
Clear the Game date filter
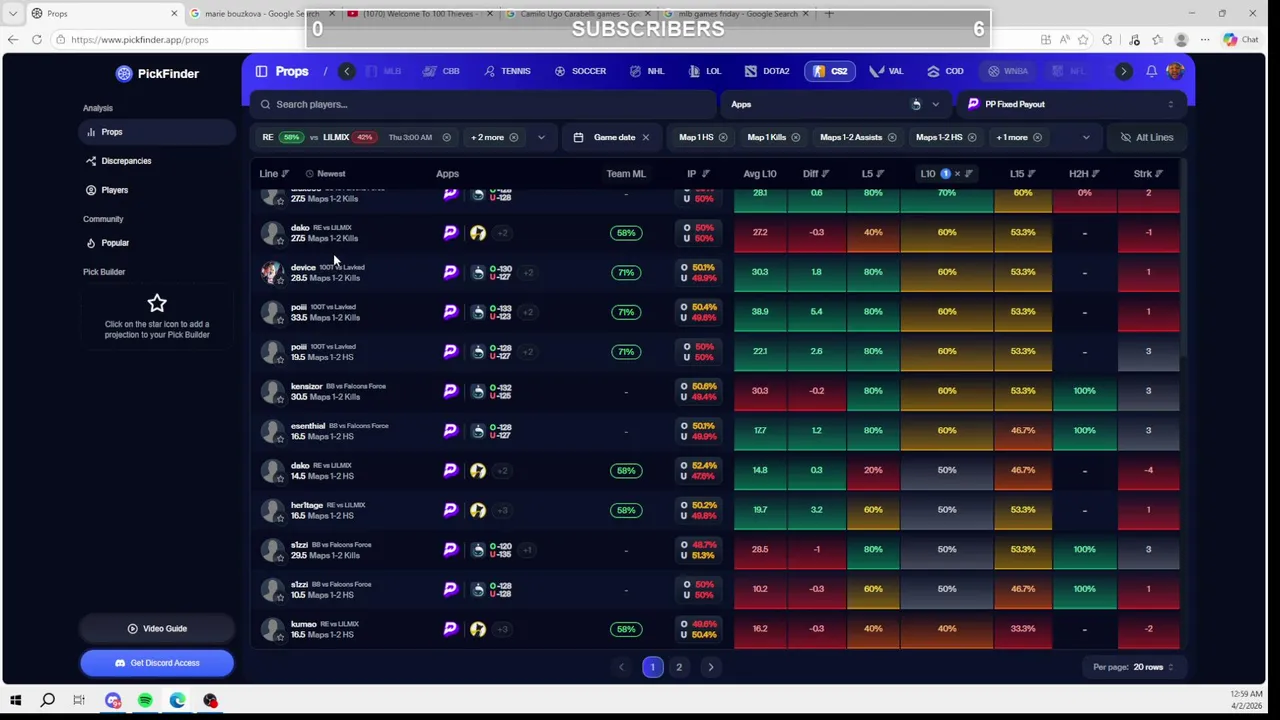tap(645, 137)
